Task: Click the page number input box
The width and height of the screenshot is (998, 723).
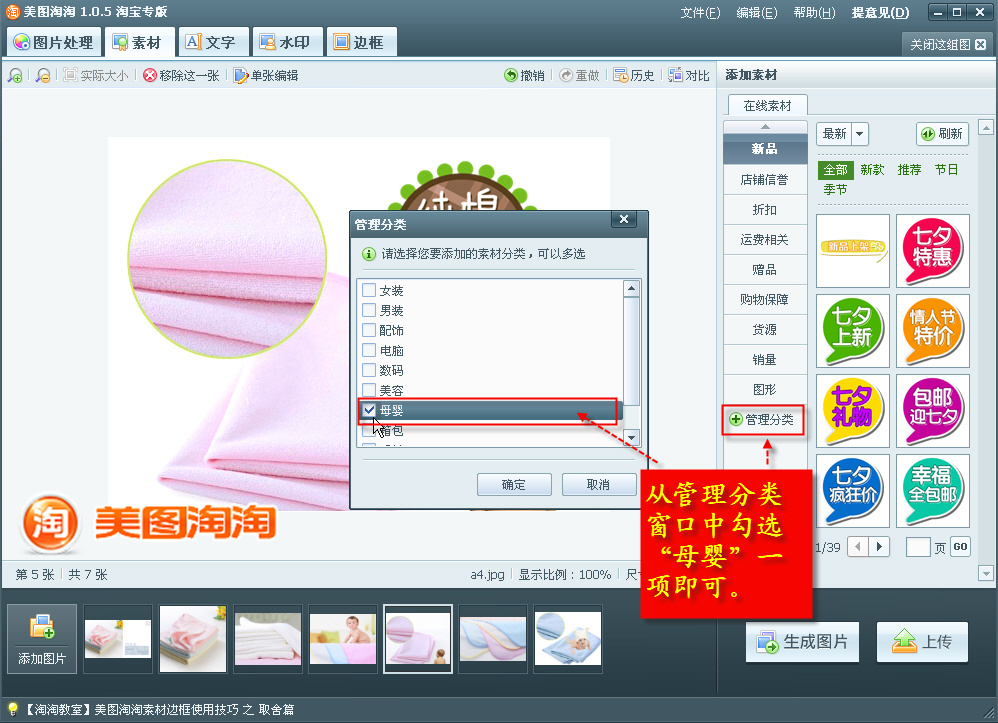Action: 918,547
